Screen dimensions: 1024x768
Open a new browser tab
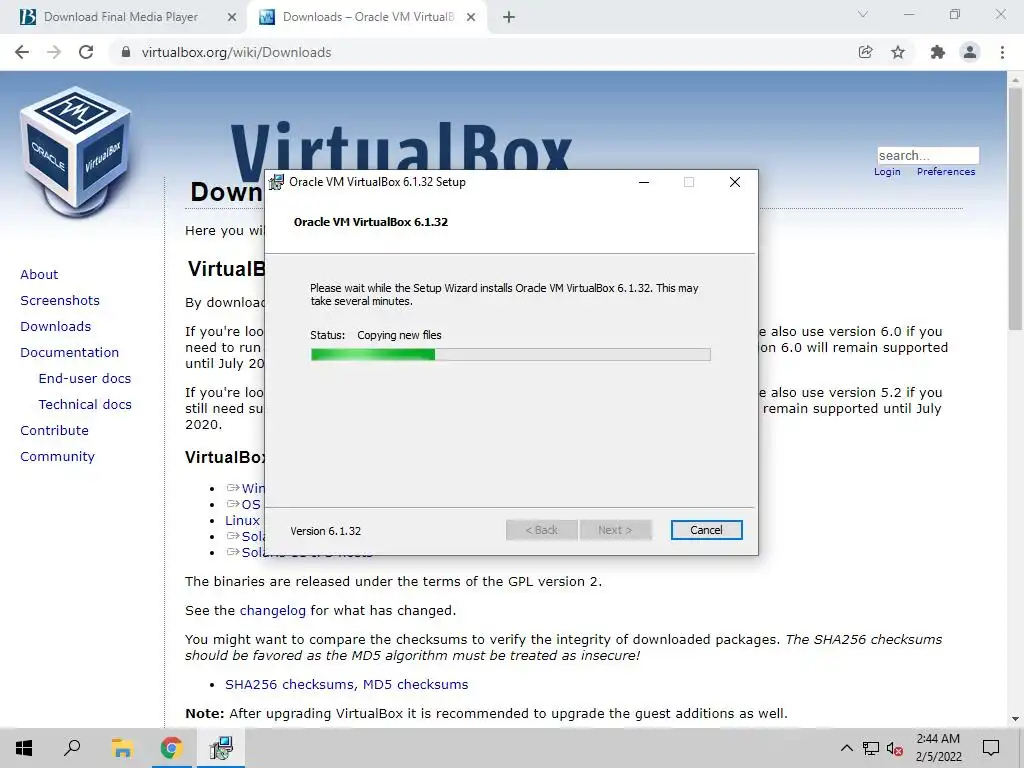(509, 17)
